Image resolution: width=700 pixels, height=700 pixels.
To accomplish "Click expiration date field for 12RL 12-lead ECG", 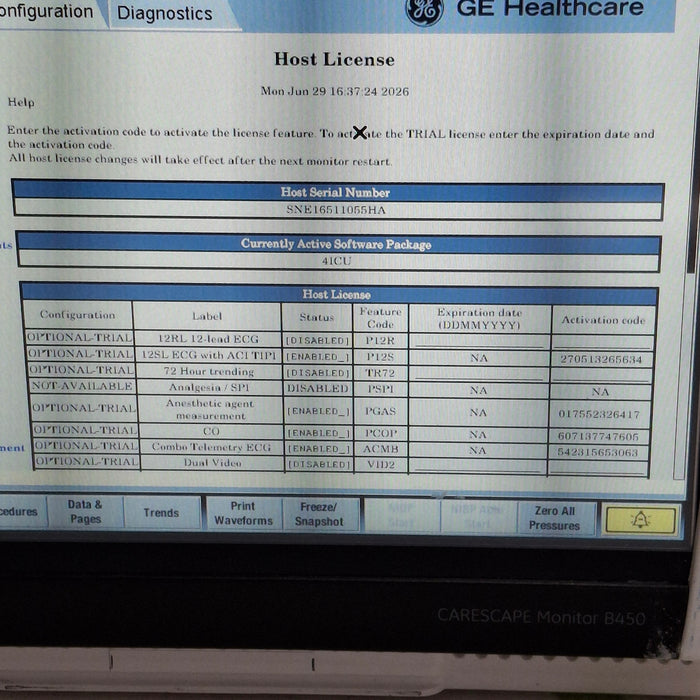I will pyautogui.click(x=479, y=342).
